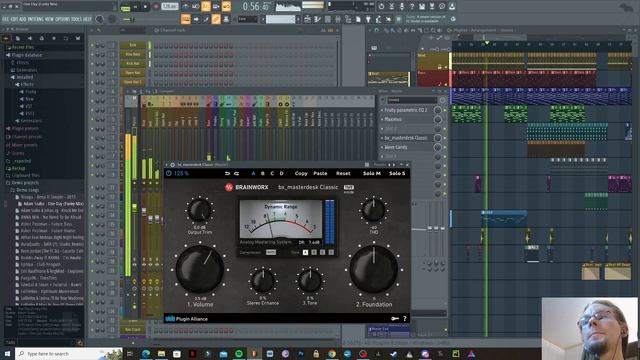The image size is (640, 360).
Task: Click the 2. Foundation knob
Action: (x=373, y=269)
